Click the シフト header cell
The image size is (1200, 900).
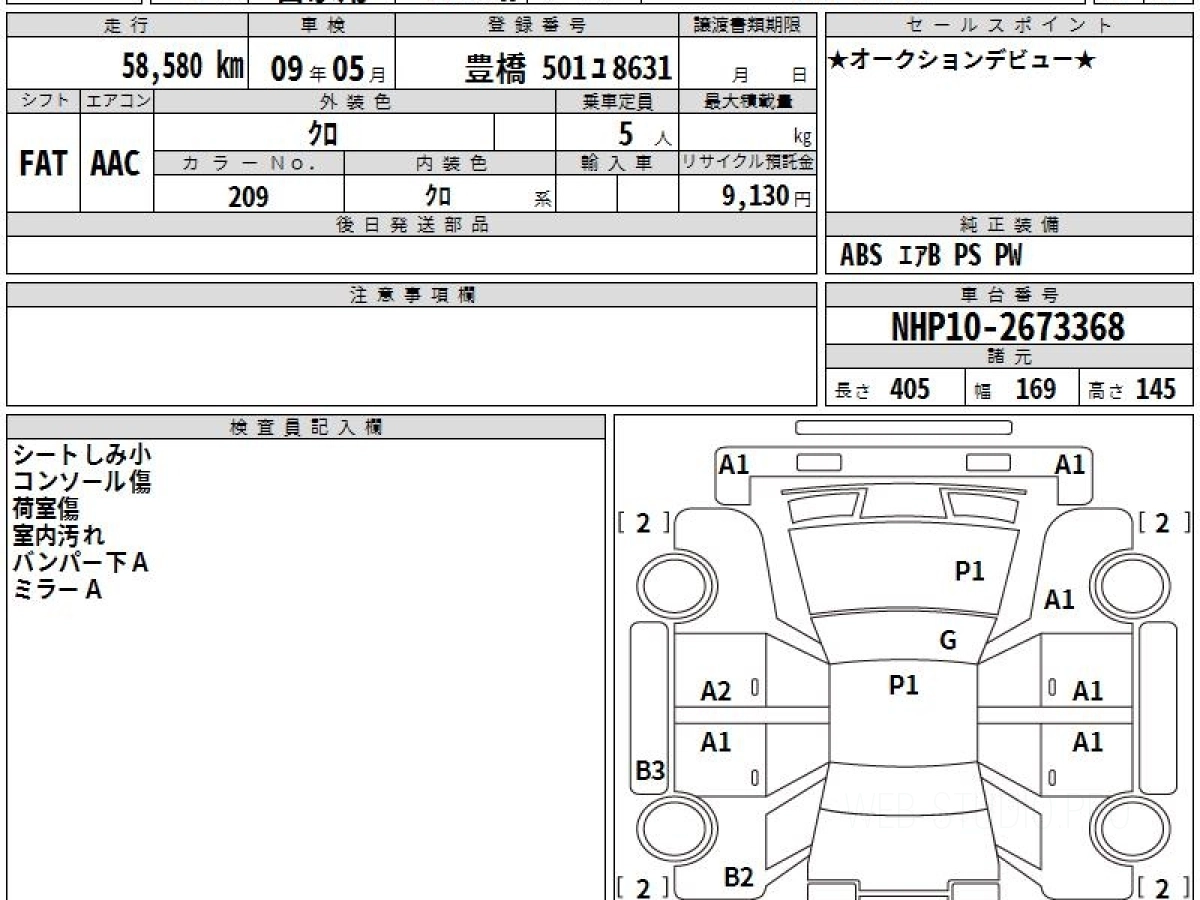tap(43, 101)
